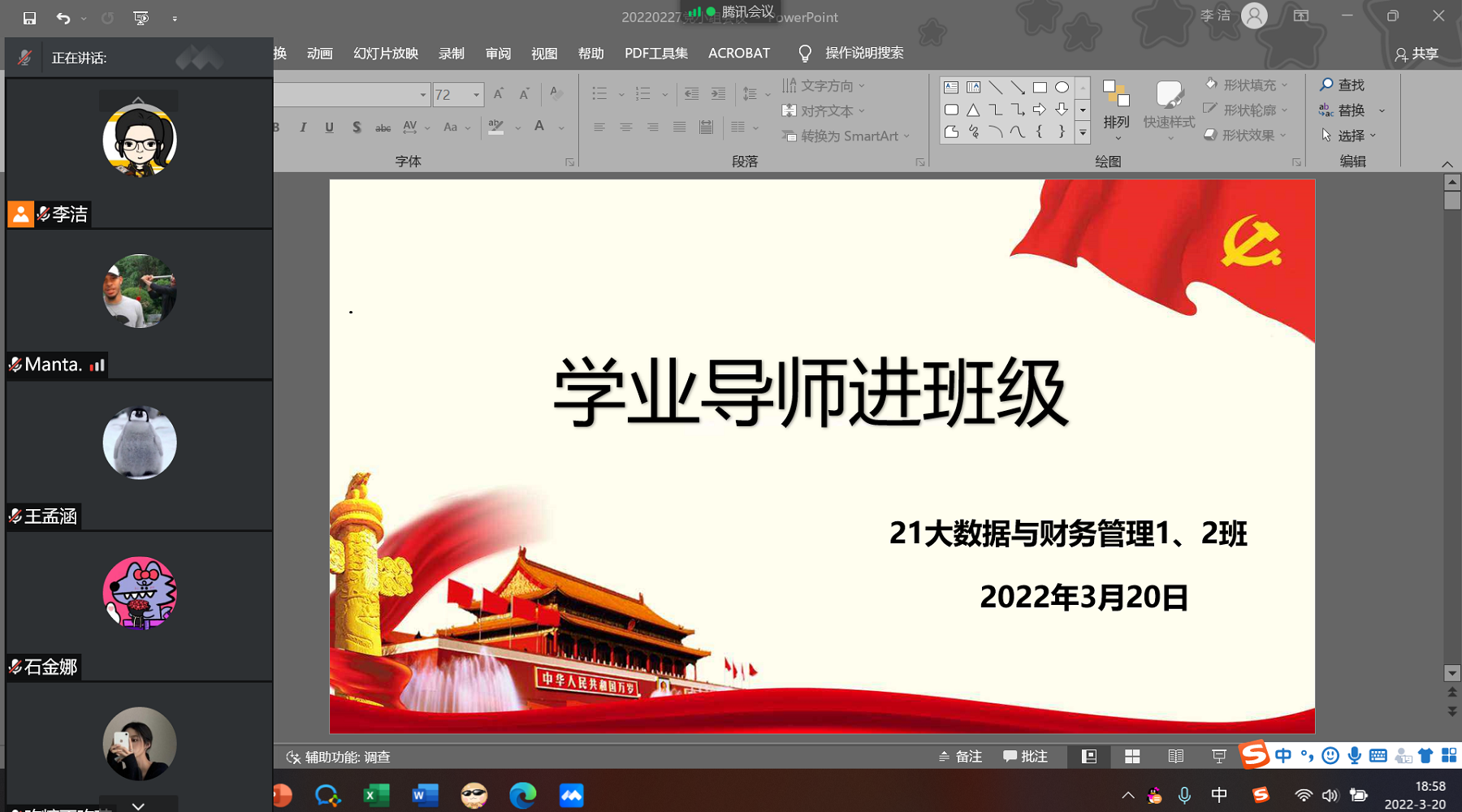1462x812 pixels.
Task: Center-align the paragraph text
Action: pyautogui.click(x=625, y=127)
